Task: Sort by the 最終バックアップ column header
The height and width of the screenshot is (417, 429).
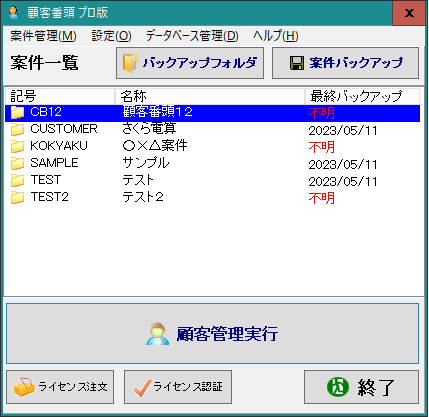Action: point(362,96)
